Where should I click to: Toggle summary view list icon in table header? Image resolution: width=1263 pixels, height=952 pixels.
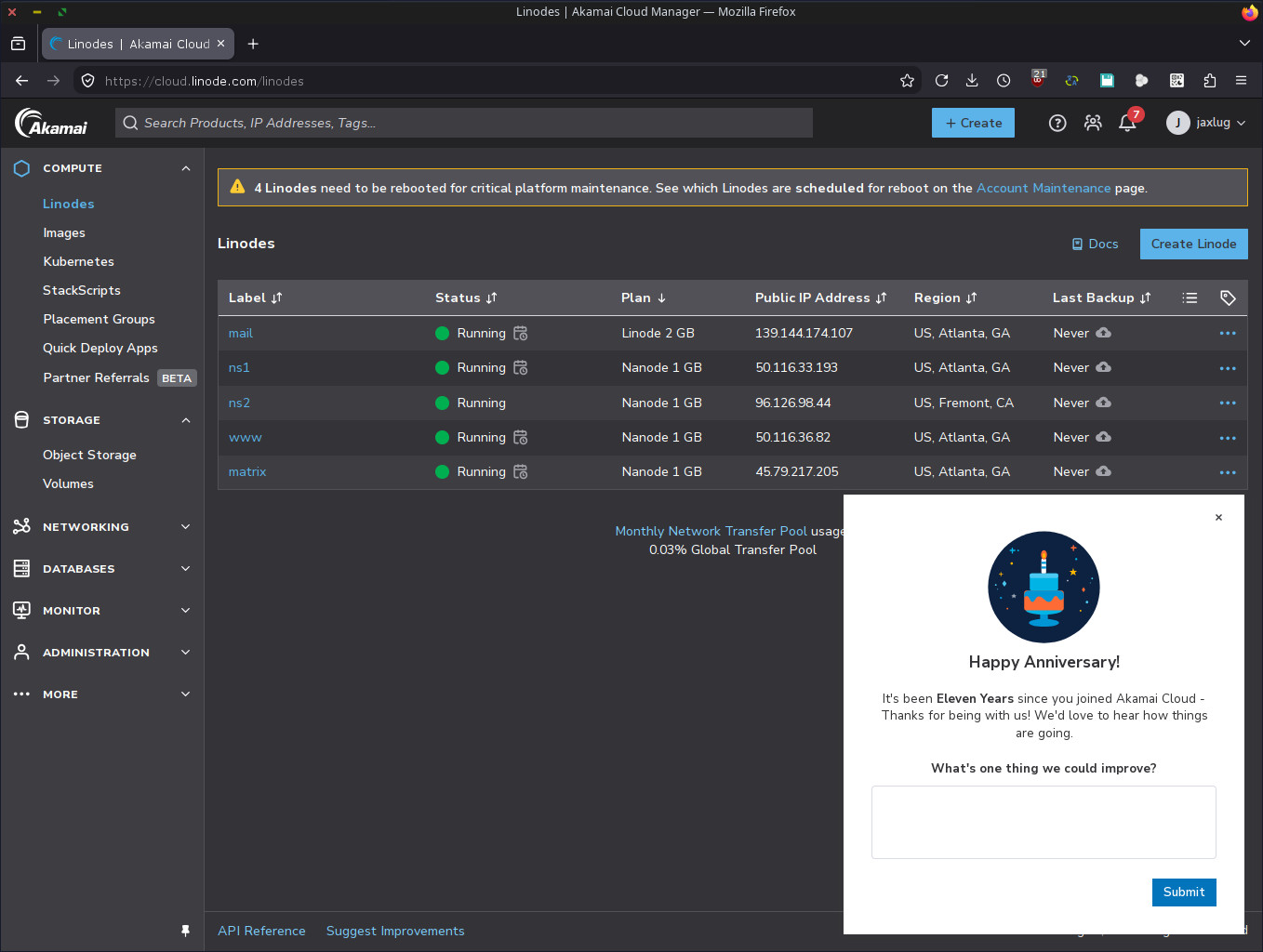pyautogui.click(x=1190, y=297)
